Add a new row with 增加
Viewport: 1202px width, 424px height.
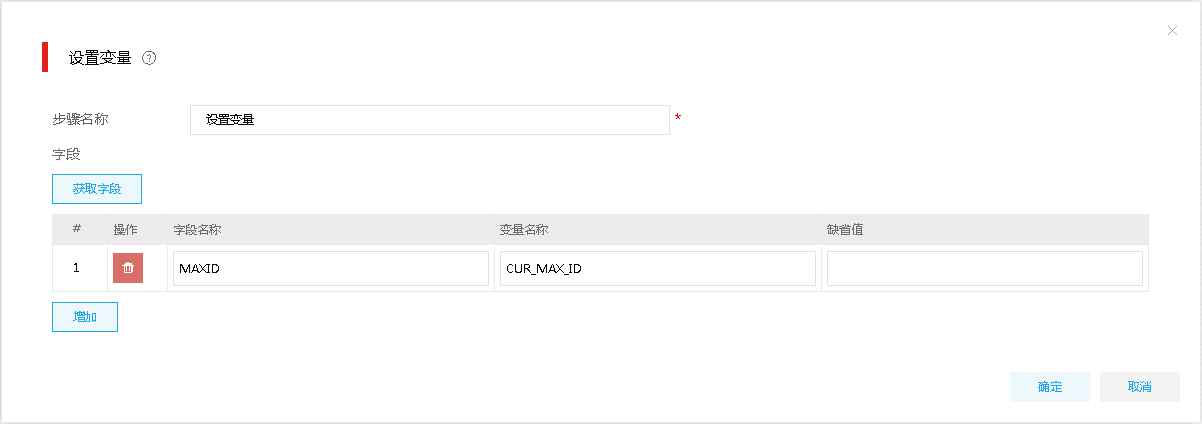pyautogui.click(x=85, y=317)
